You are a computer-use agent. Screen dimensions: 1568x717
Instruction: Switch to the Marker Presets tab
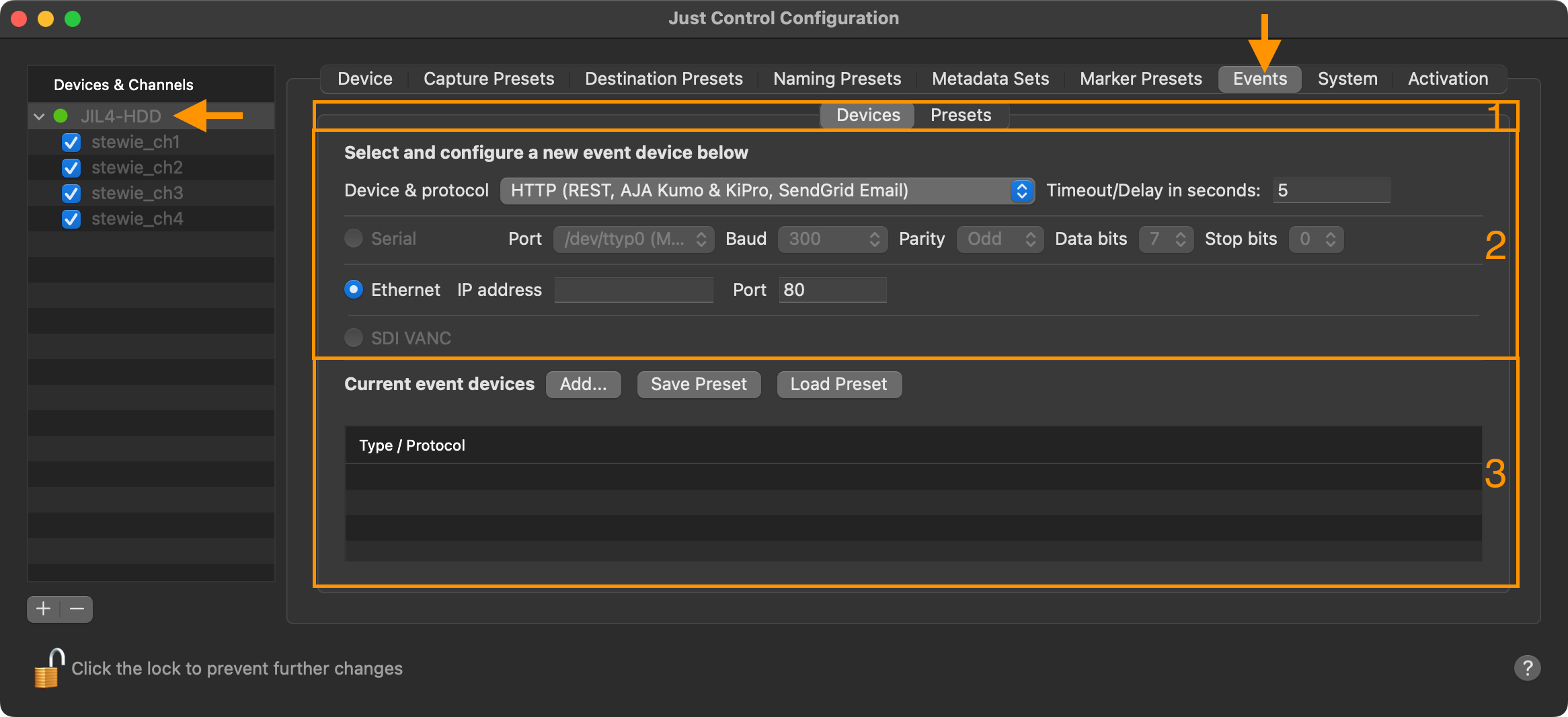pos(1141,79)
